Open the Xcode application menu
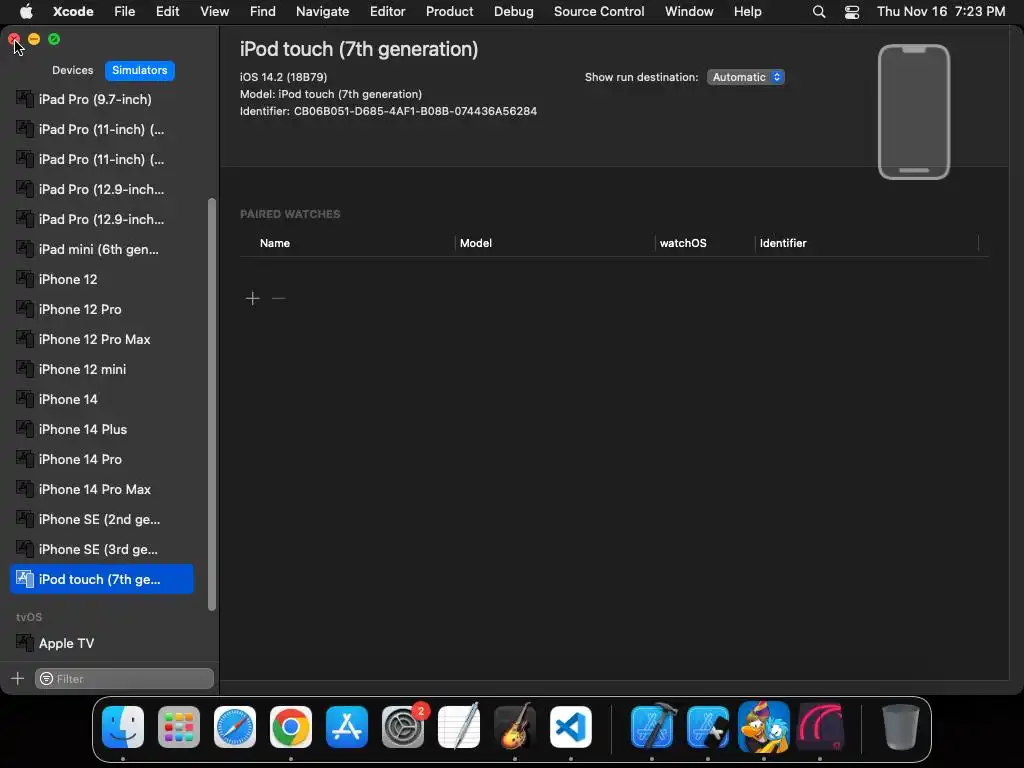The width and height of the screenshot is (1024, 768). [73, 12]
